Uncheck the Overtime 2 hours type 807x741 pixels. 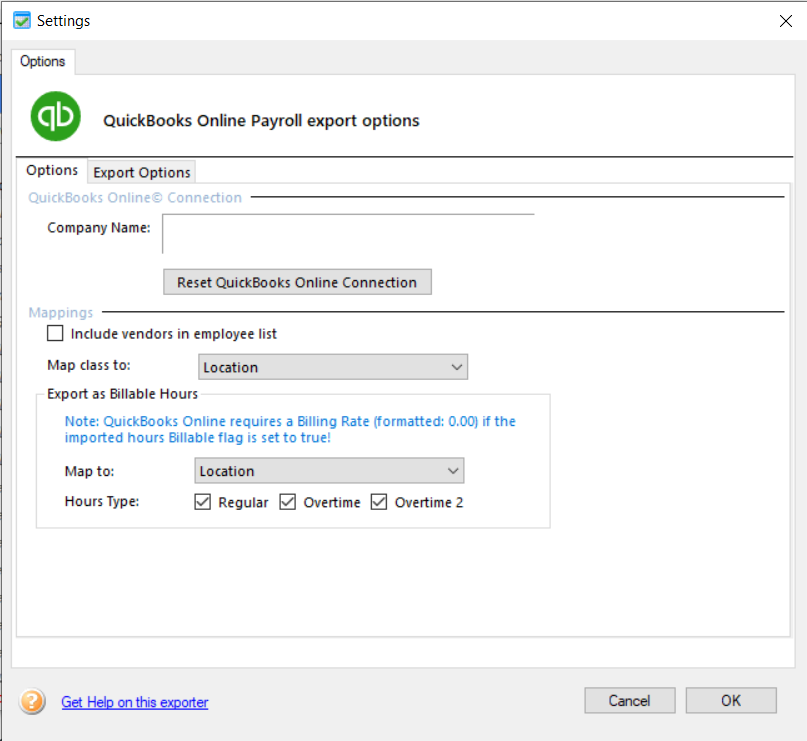(x=379, y=502)
